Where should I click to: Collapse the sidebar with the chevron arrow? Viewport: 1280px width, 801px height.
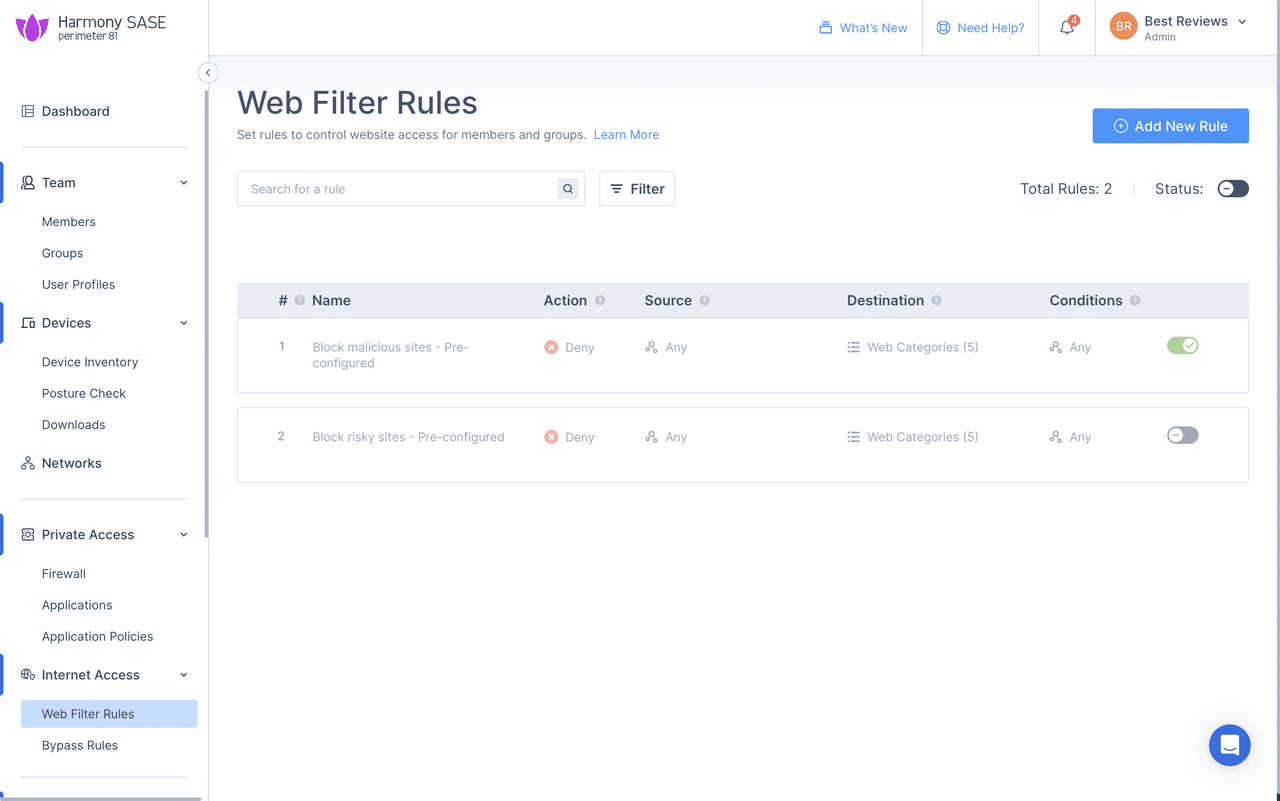click(207, 72)
